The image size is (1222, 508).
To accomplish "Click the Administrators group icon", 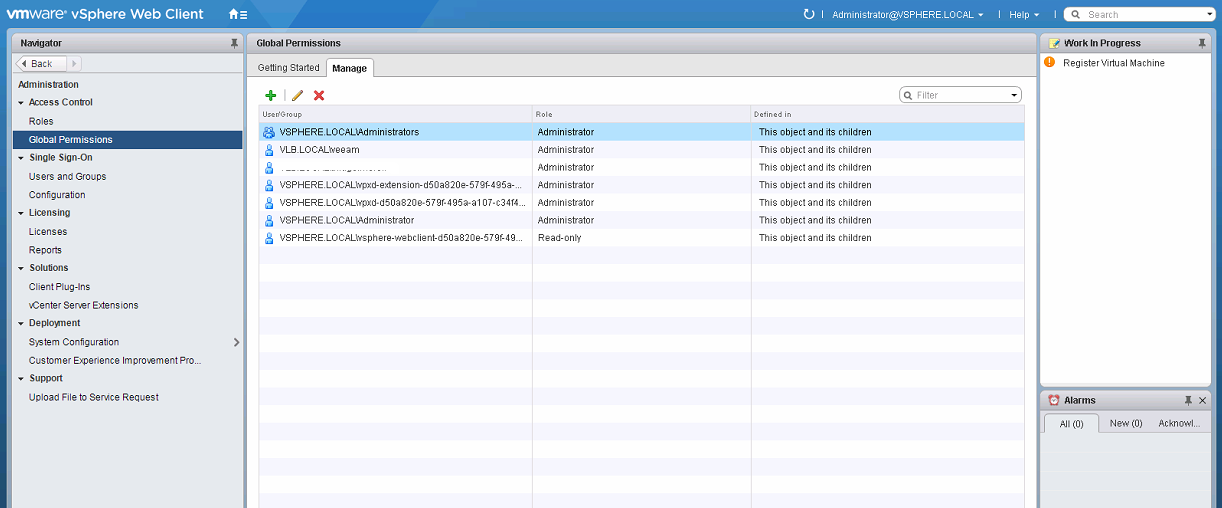I will point(269,132).
